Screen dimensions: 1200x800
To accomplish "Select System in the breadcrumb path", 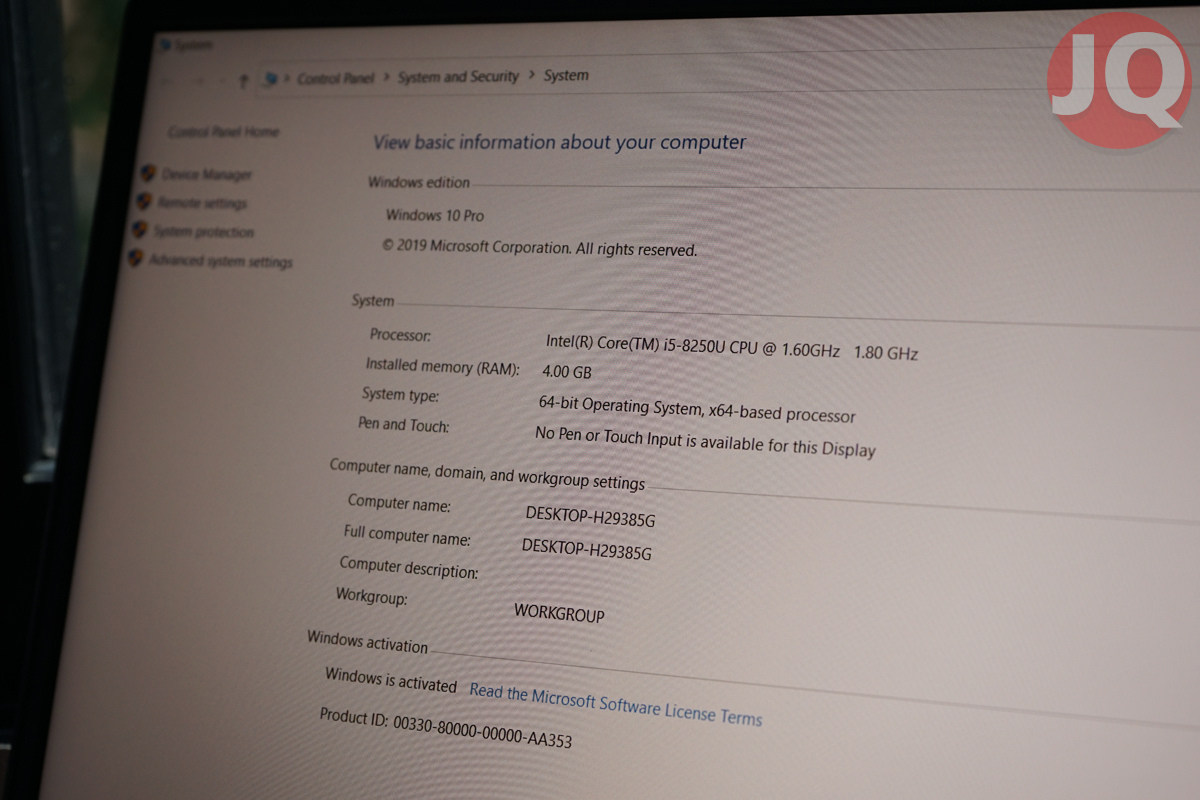I will click(x=566, y=75).
